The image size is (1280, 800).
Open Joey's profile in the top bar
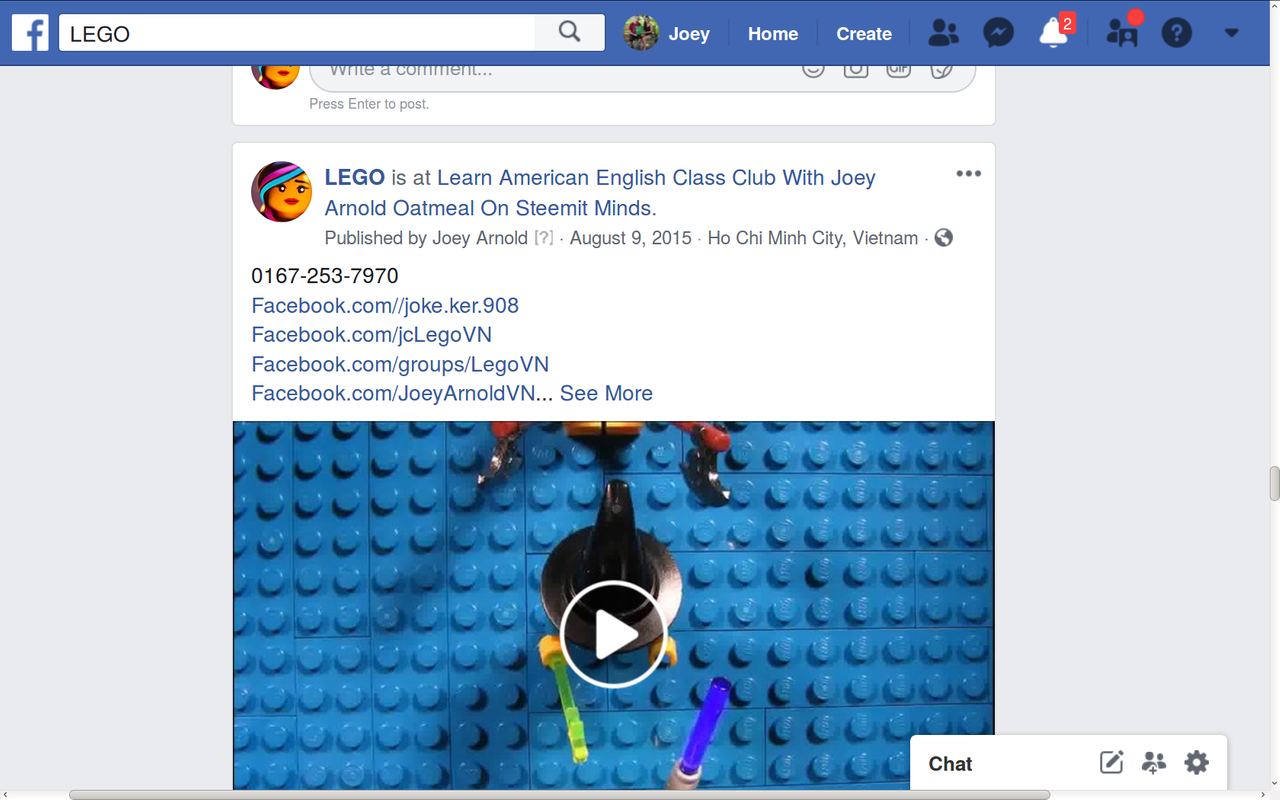[667, 33]
